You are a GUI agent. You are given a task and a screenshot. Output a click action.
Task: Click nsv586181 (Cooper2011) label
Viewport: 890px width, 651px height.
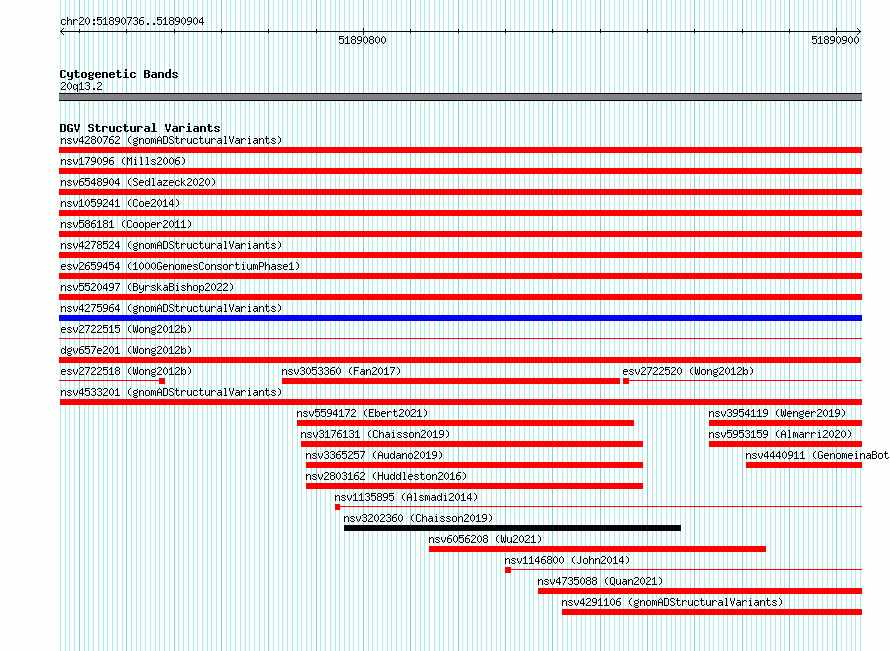coord(126,224)
